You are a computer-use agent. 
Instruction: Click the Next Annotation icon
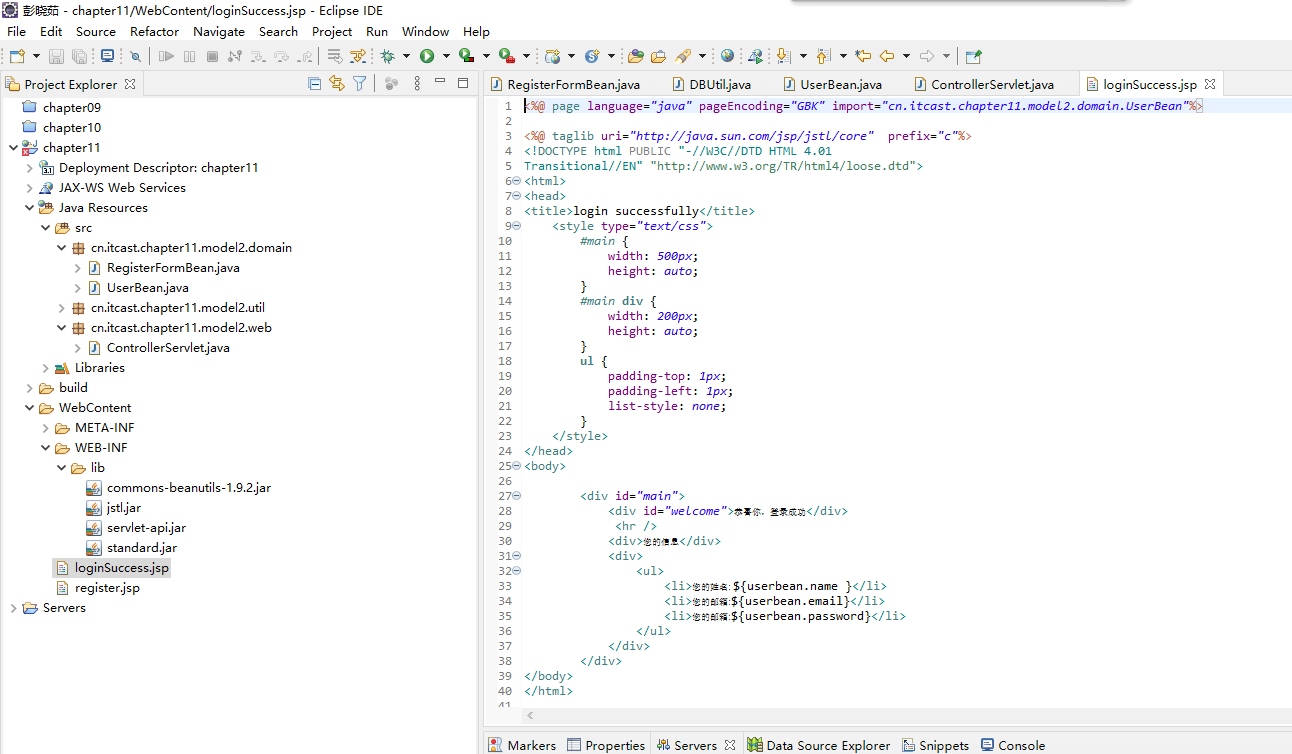784,57
